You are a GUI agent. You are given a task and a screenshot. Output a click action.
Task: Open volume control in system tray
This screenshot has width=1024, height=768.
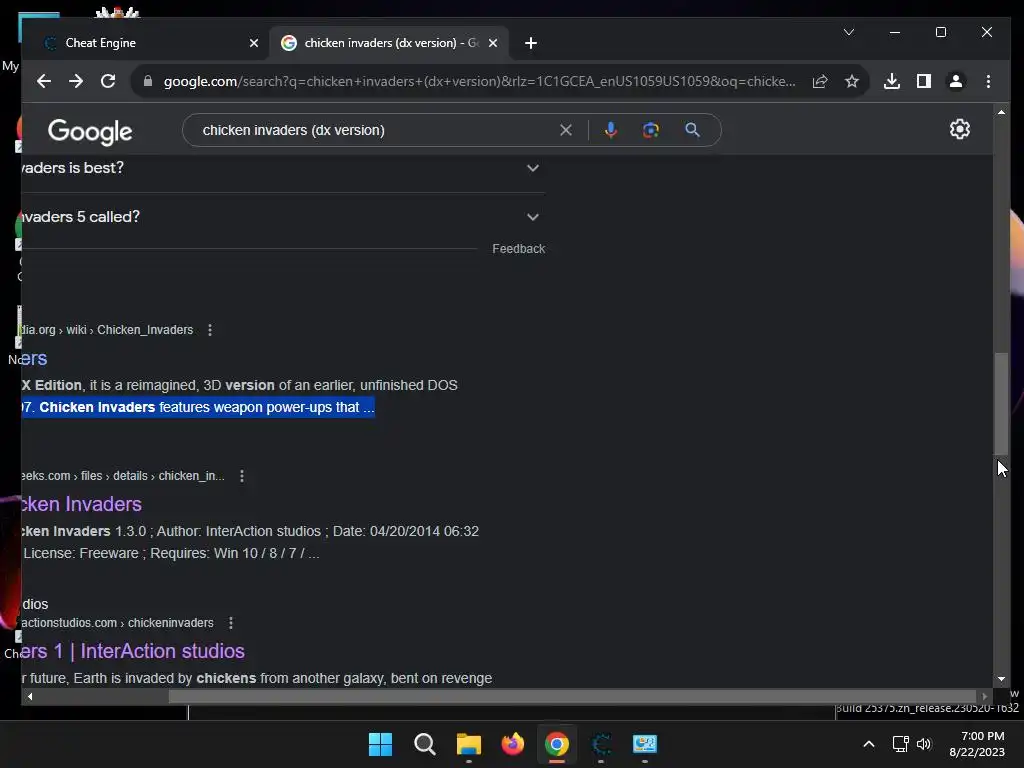pos(924,744)
